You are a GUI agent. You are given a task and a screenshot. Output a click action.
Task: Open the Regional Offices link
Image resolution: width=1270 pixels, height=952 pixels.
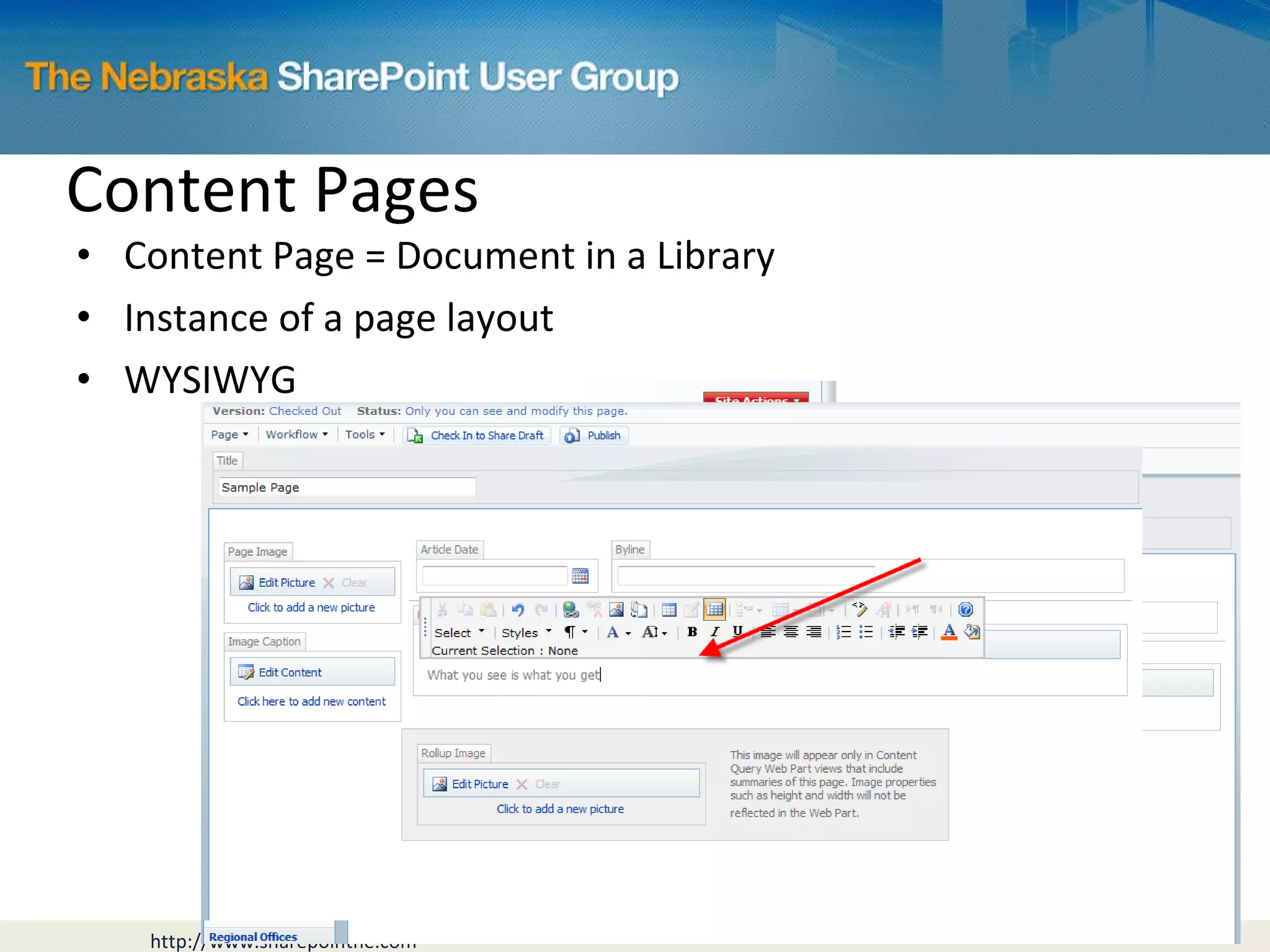(x=253, y=937)
